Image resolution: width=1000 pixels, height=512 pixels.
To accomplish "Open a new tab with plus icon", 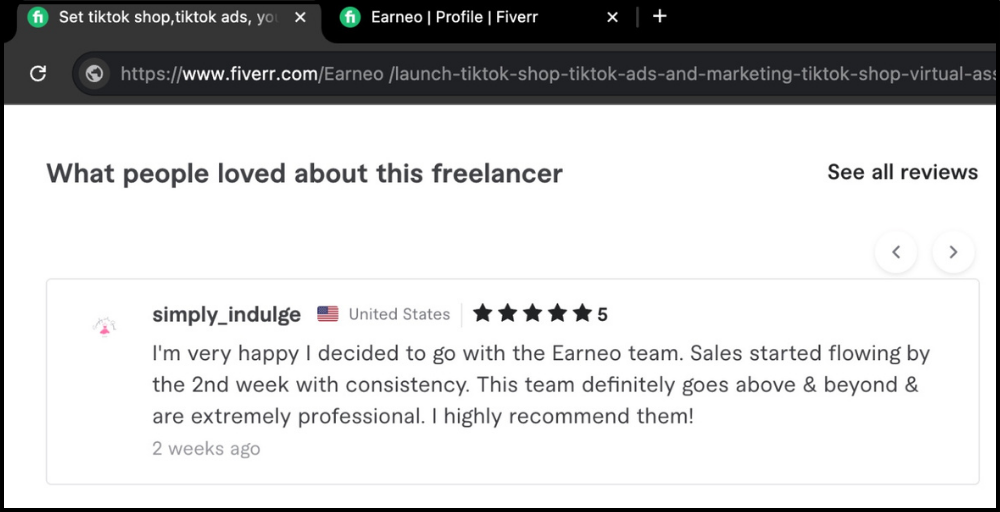I will [x=659, y=17].
